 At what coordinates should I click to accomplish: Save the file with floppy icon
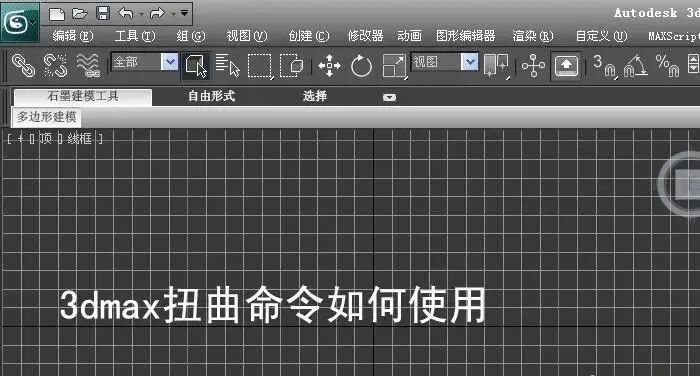pyautogui.click(x=103, y=13)
